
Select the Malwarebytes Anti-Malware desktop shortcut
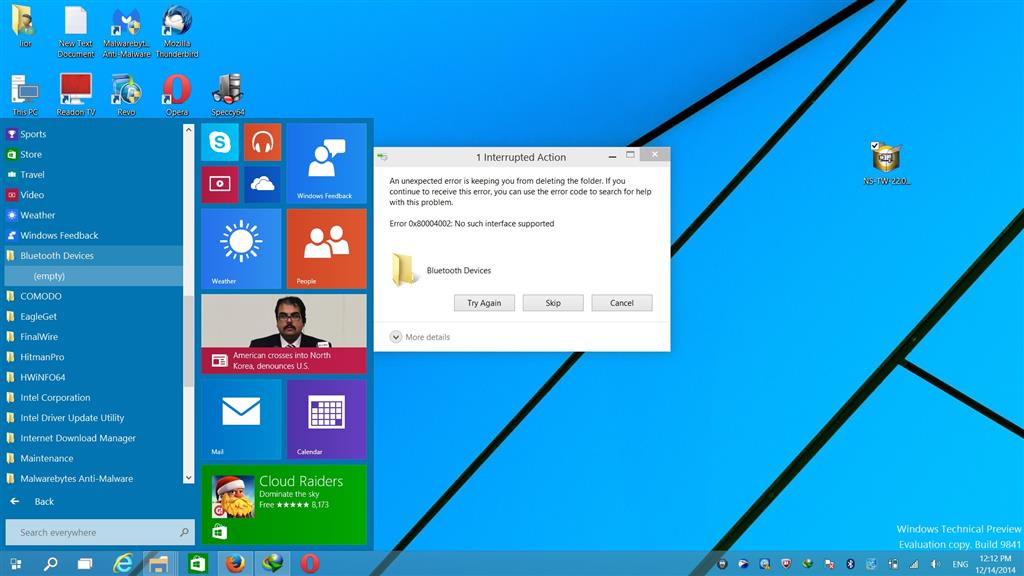click(126, 31)
